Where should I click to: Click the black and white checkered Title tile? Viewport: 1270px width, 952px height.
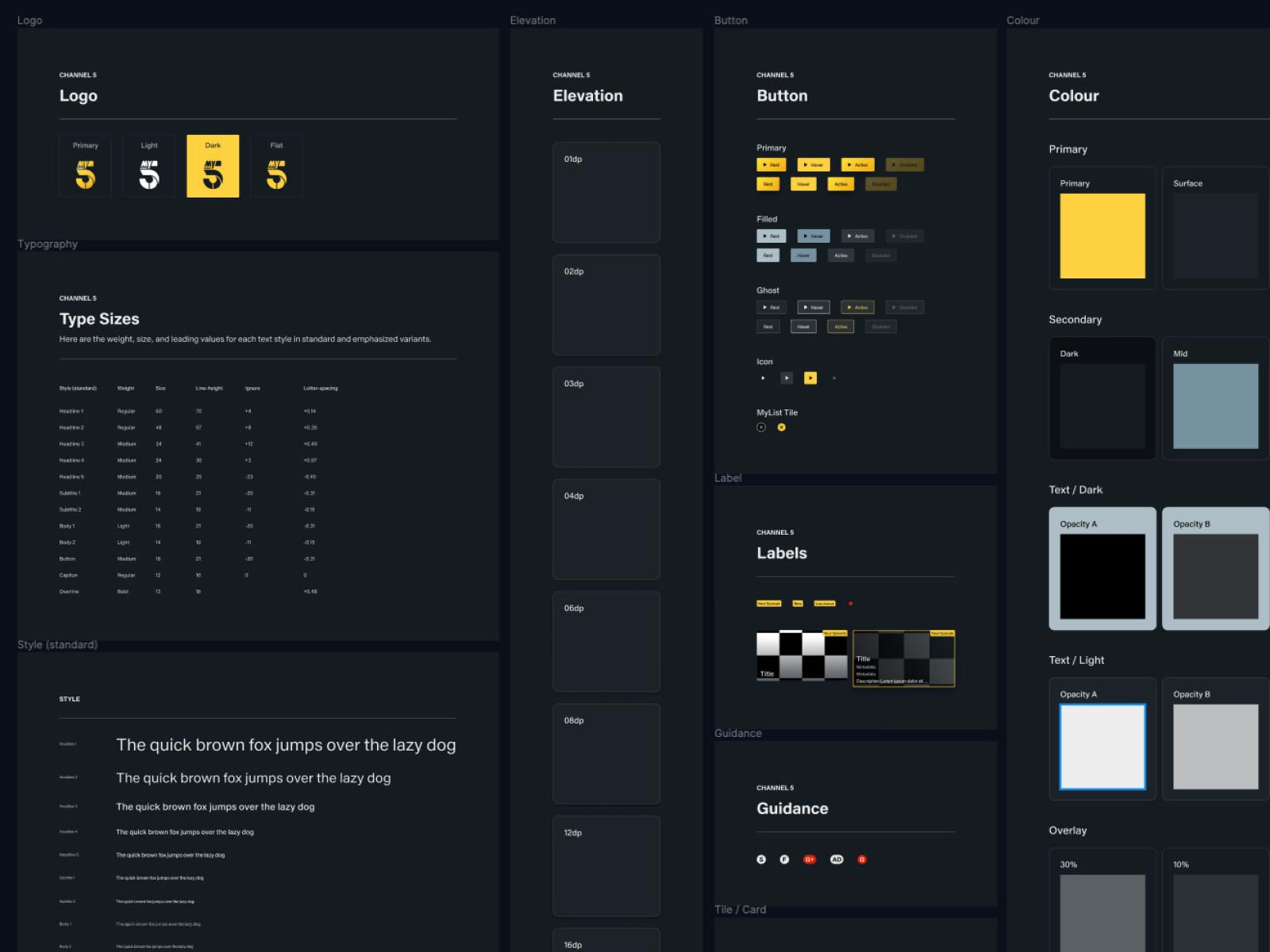(x=802, y=655)
